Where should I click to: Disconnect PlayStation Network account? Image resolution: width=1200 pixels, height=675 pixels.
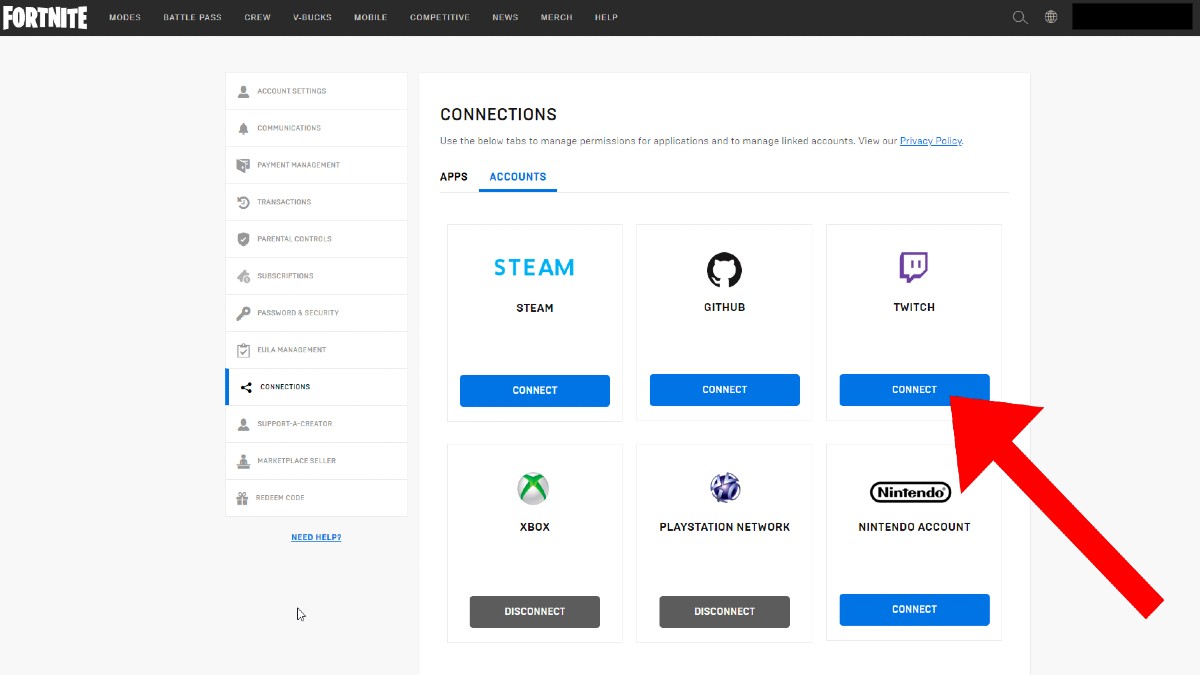pos(724,611)
